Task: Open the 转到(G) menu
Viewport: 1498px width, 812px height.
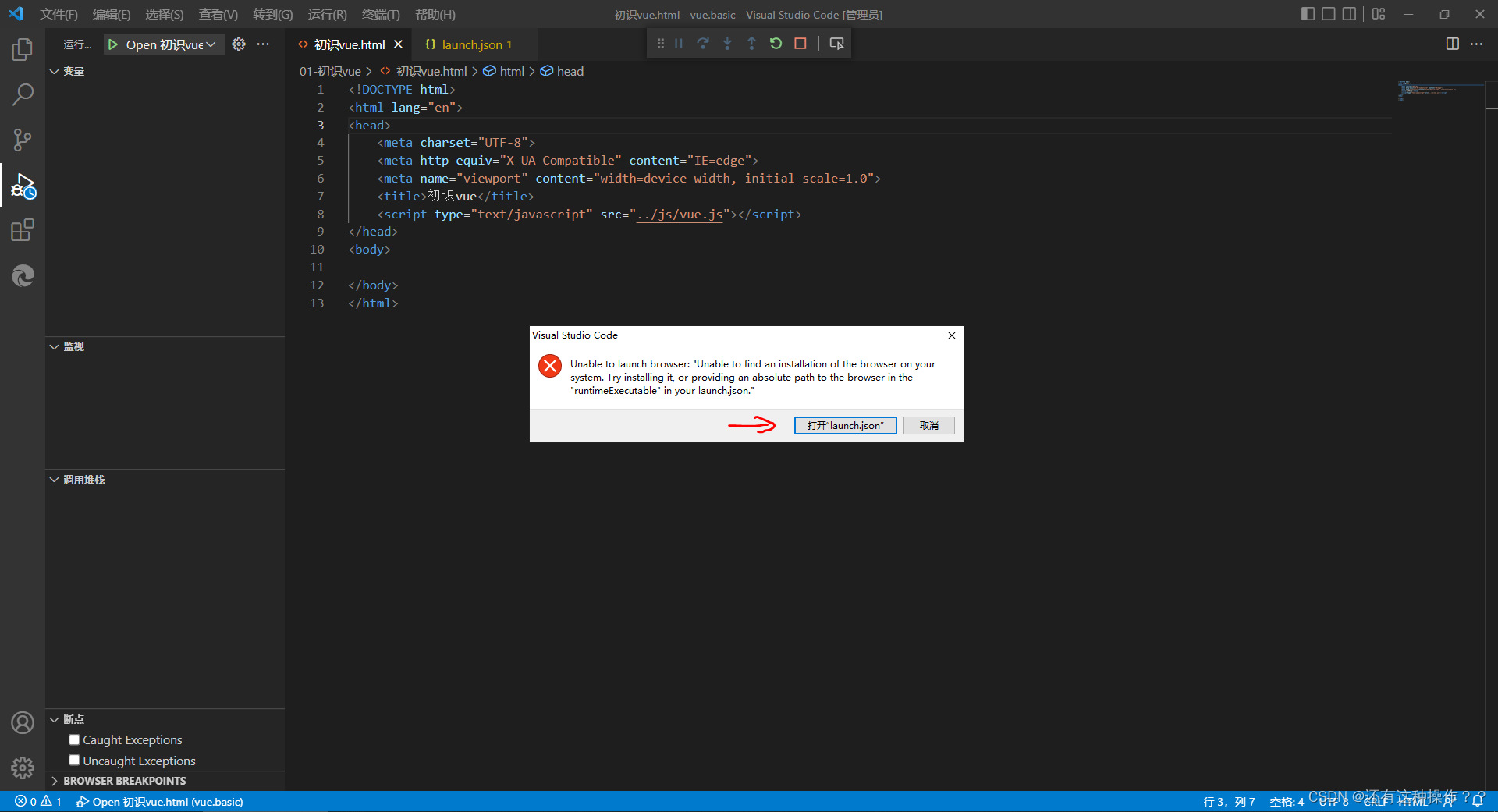Action: pos(273,14)
